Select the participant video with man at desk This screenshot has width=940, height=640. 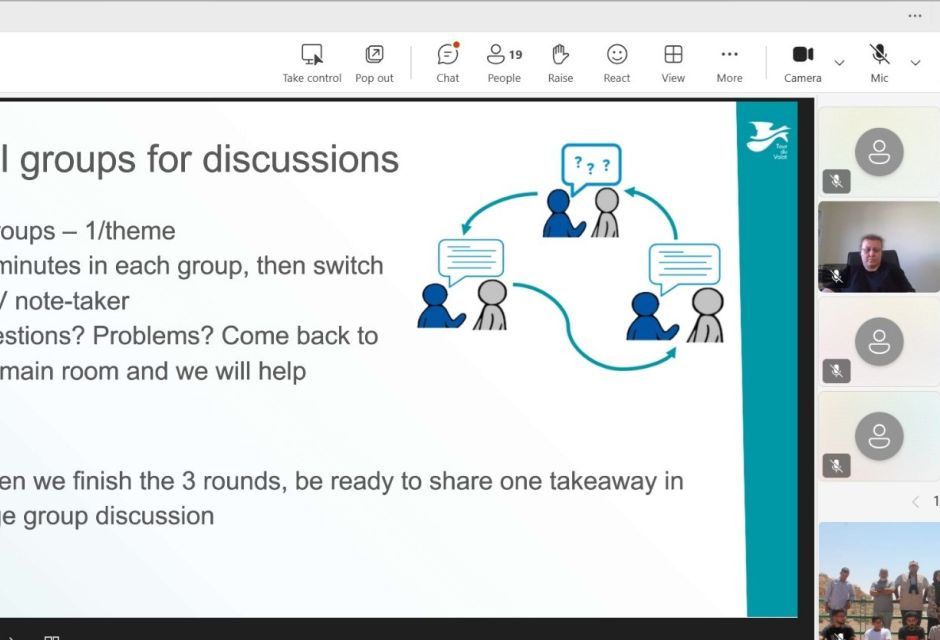click(x=878, y=247)
